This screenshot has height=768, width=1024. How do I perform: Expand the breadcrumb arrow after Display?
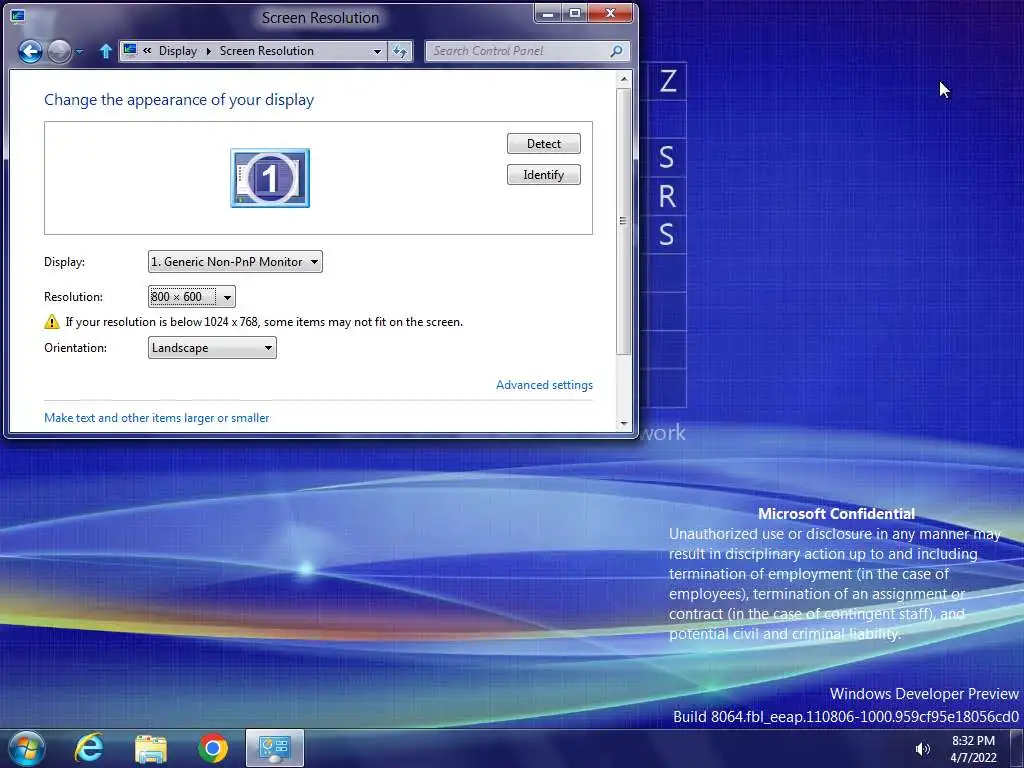tap(208, 51)
